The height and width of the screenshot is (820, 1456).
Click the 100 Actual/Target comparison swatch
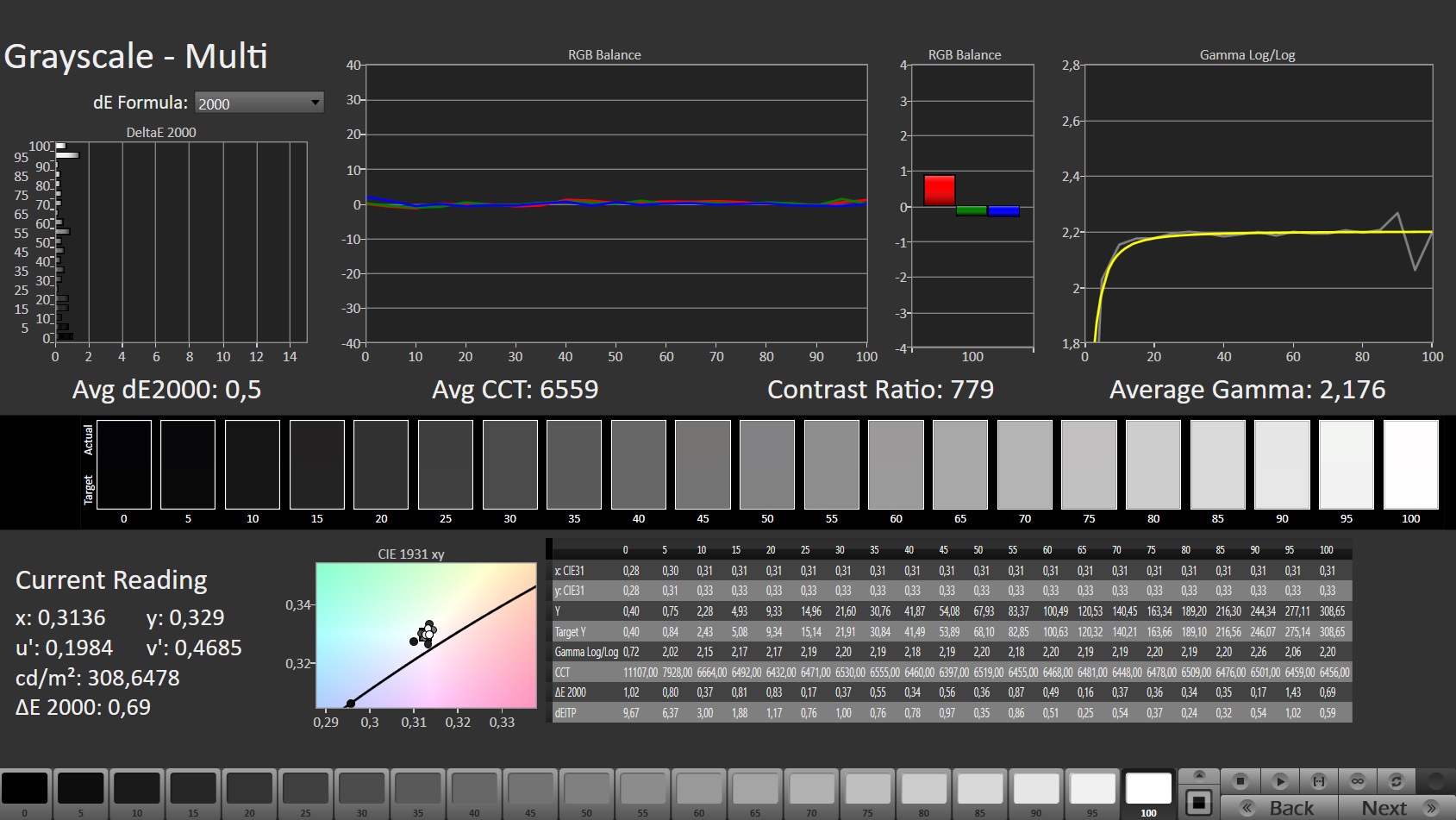[1411, 465]
